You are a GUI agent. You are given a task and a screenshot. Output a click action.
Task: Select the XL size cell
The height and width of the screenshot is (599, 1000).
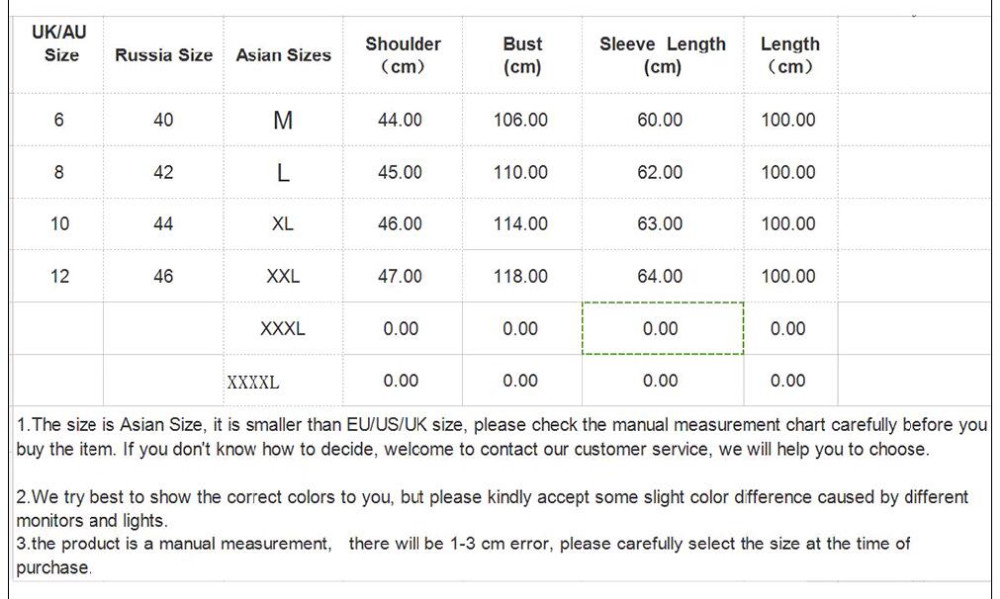tap(283, 224)
